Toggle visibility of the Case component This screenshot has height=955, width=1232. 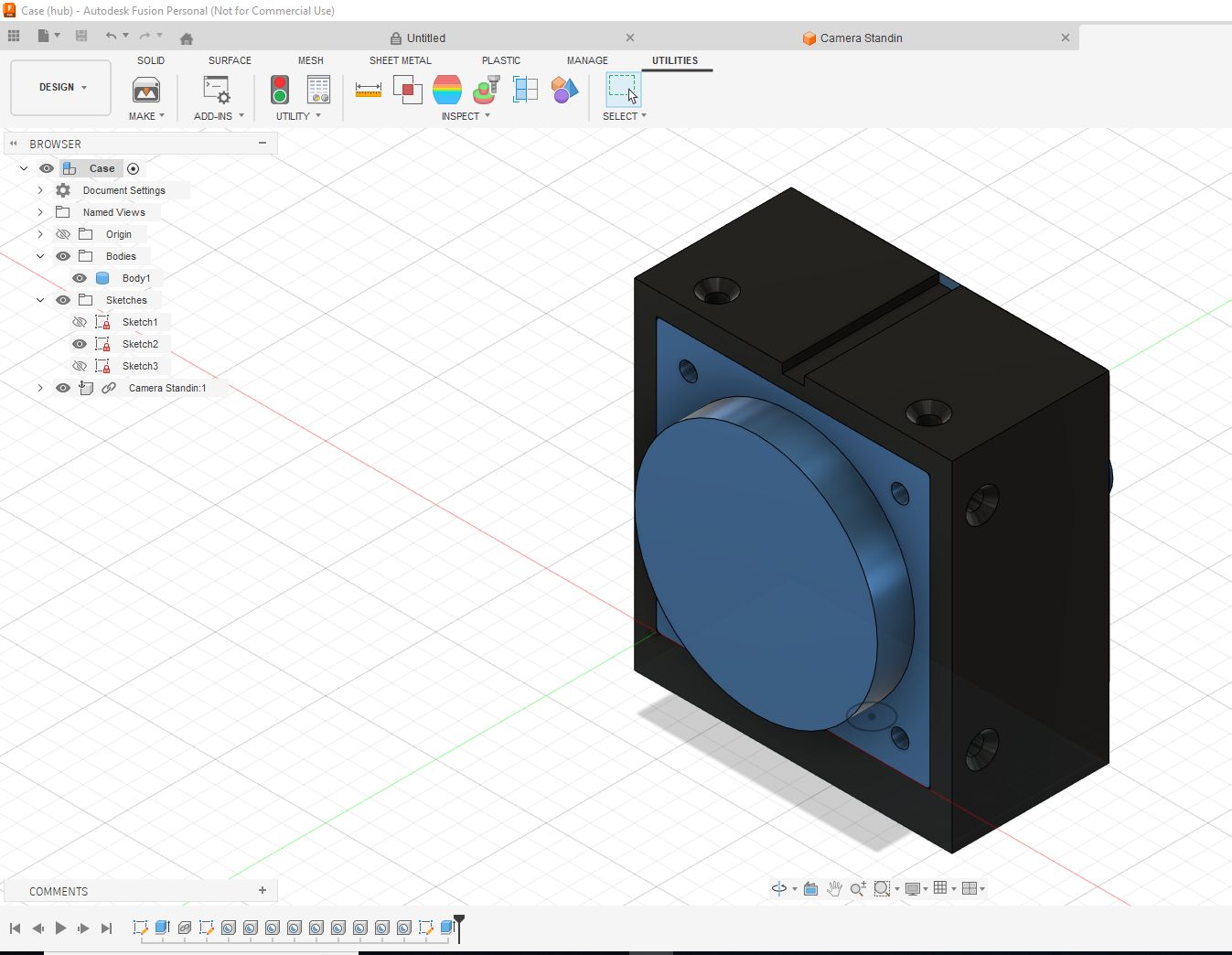47,168
